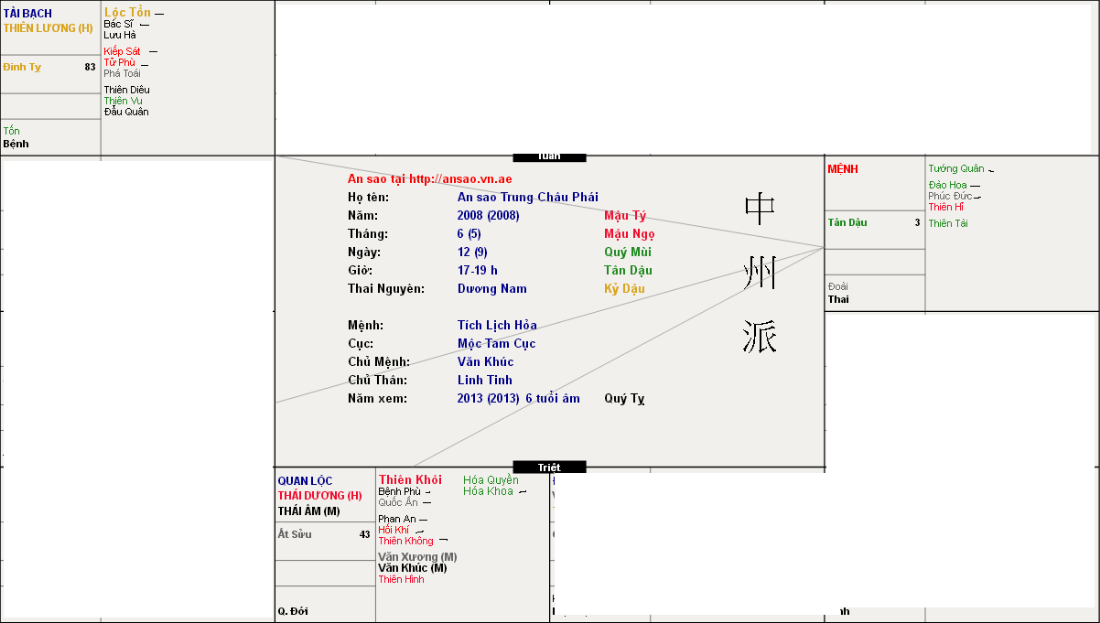Click the Đinh Tỵ palace branch label

(x=22, y=67)
